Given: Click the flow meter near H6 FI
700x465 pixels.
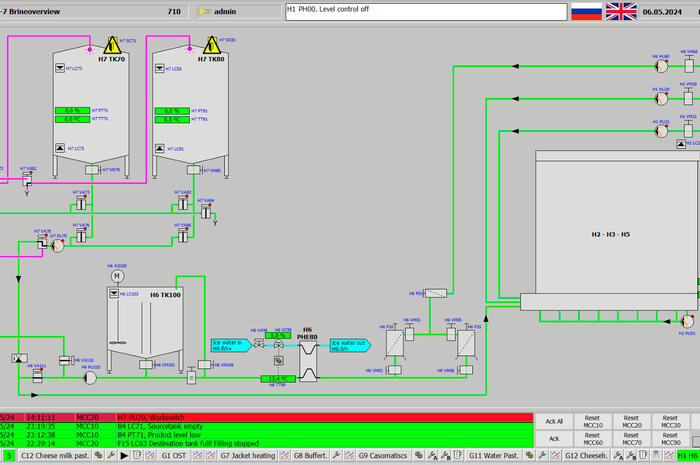Looking at the screenshot, I should pos(436,293).
